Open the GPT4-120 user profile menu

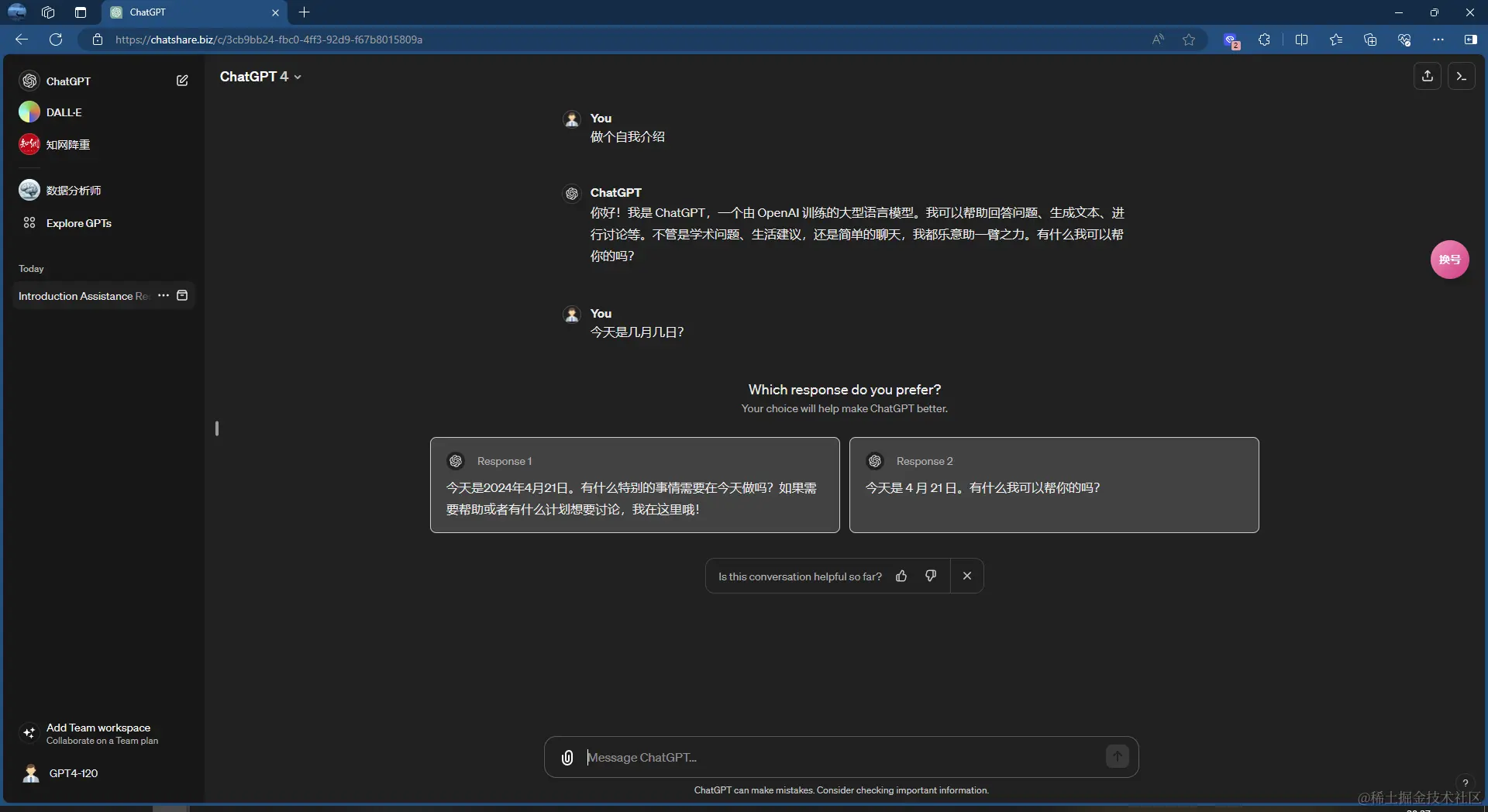pos(104,773)
